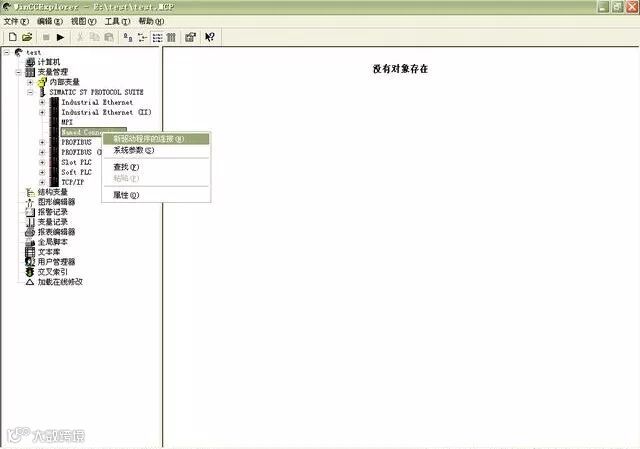Select the 变量管理 tag management icon
Viewport: 640px width, 449px height.
(x=30, y=72)
